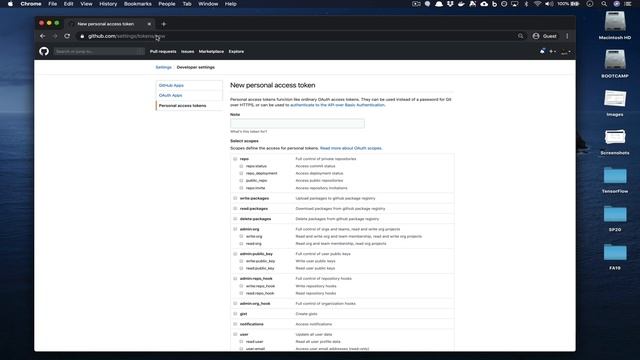The width and height of the screenshot is (640, 360).
Task: Open the Guest profile button in Chrome
Action: click(544, 36)
